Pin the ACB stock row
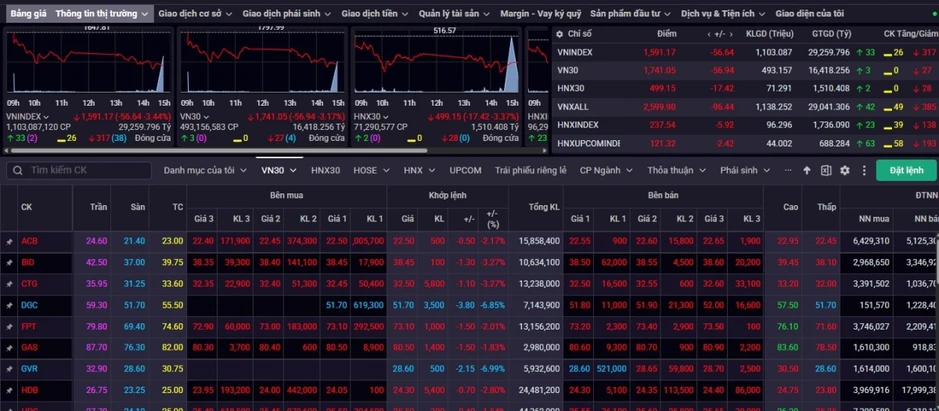Screen dimensions: 939x411 tap(9, 241)
